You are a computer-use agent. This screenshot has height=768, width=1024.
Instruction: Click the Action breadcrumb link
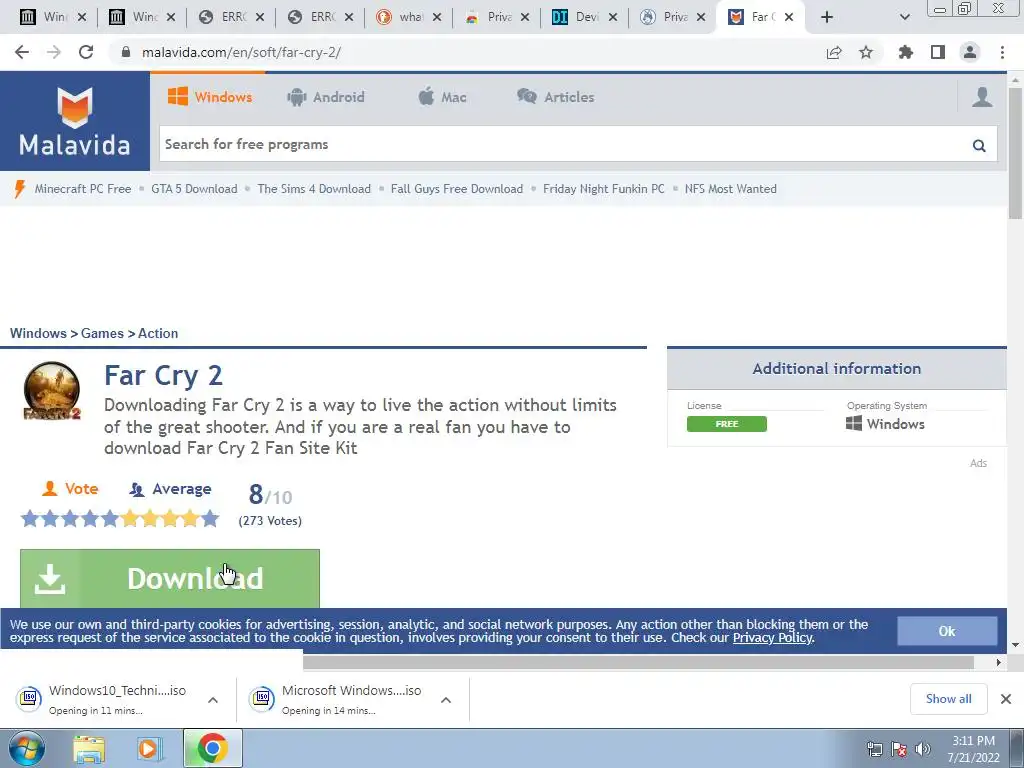157,333
